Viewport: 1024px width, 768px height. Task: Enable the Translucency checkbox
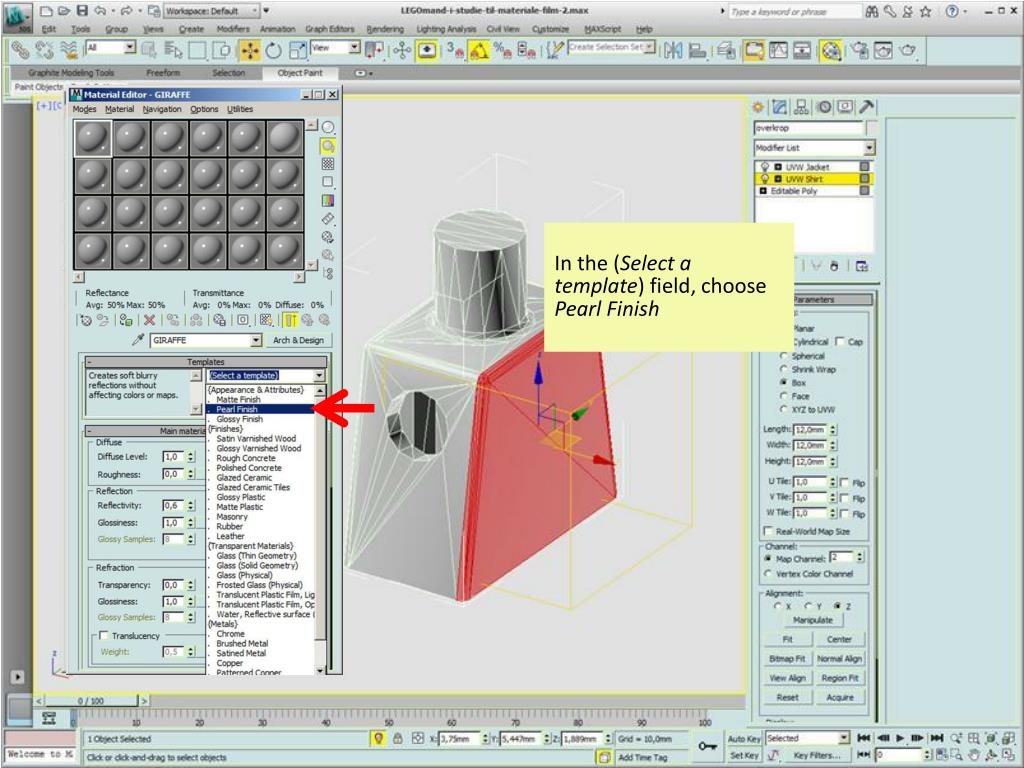tap(103, 635)
